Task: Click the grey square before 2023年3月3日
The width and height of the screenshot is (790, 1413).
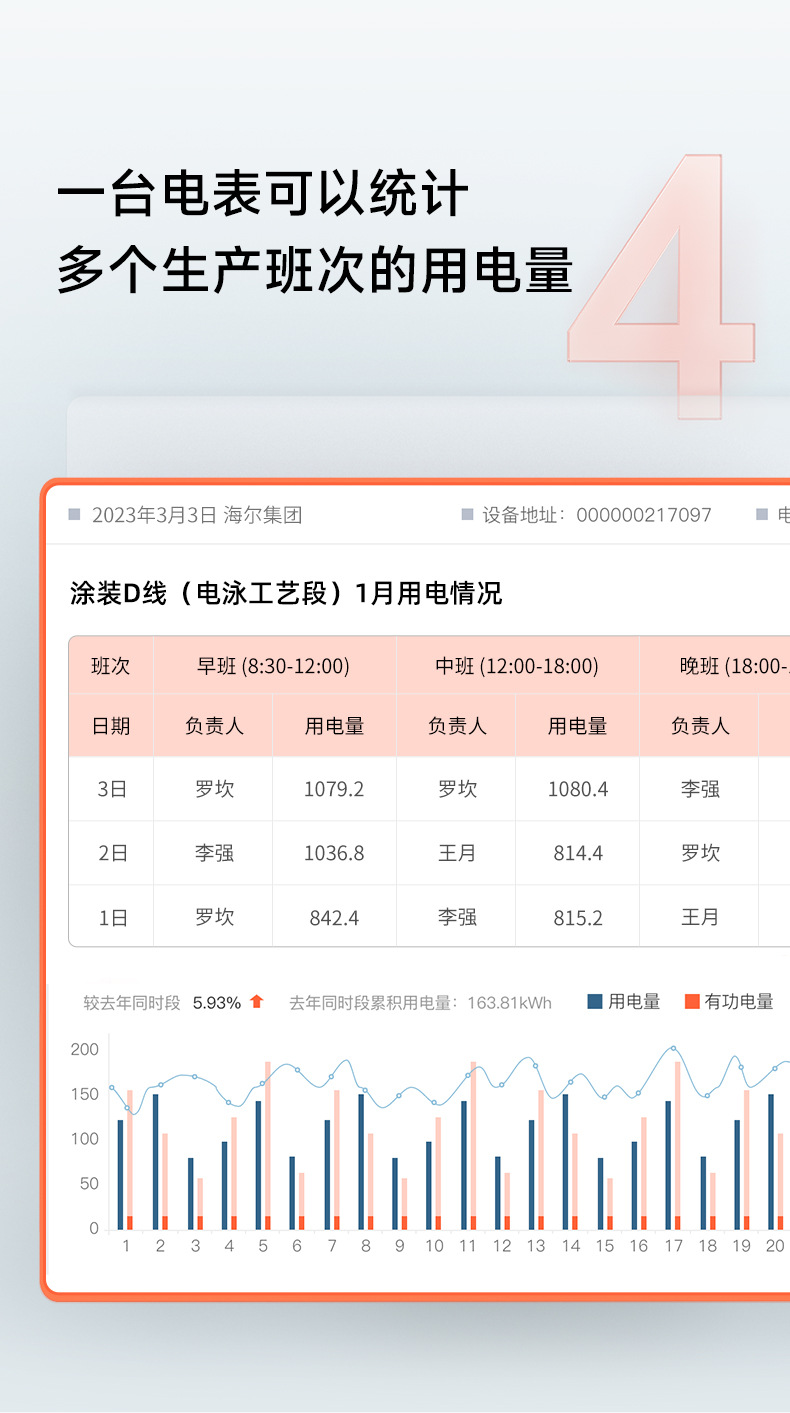Action: [74, 515]
